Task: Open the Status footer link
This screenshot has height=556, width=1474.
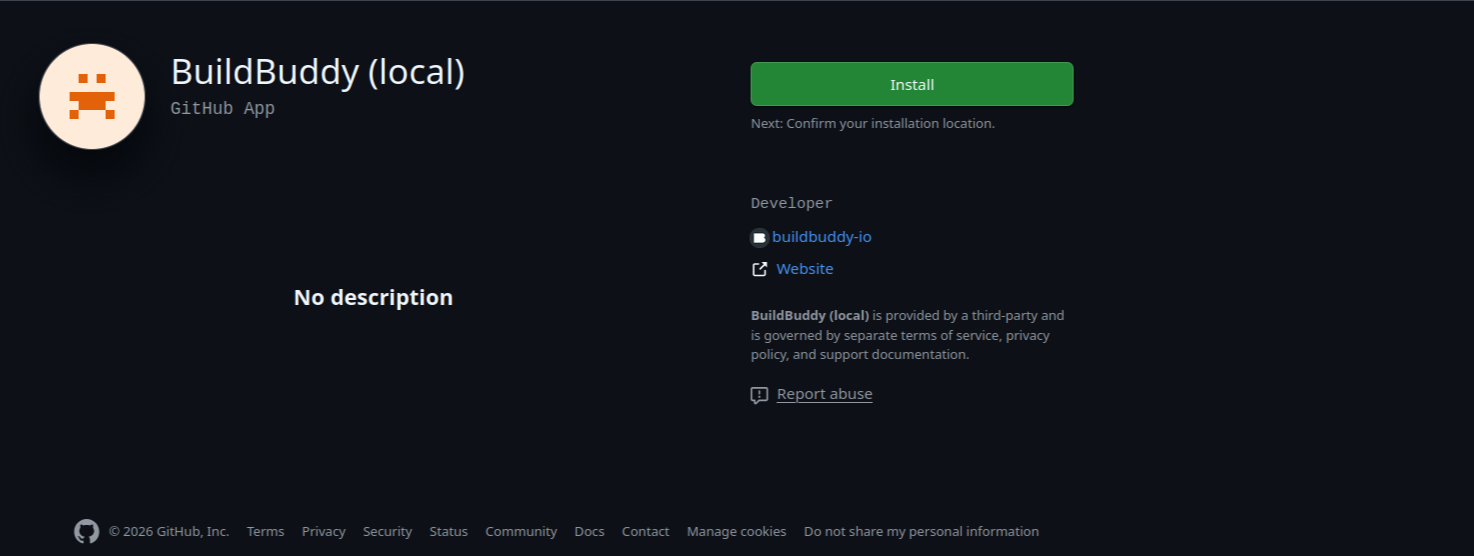Action: pyautogui.click(x=448, y=531)
